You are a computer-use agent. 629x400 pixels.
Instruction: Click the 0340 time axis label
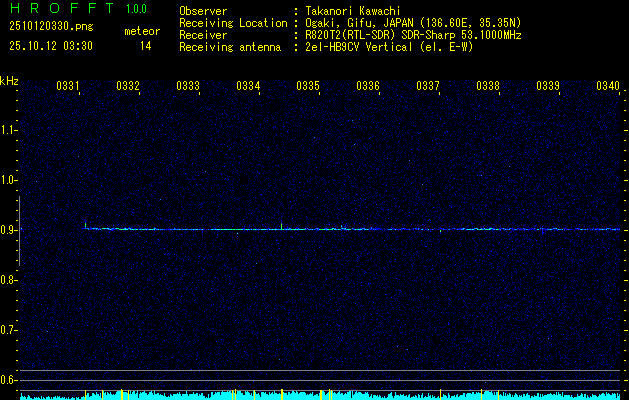click(x=608, y=85)
